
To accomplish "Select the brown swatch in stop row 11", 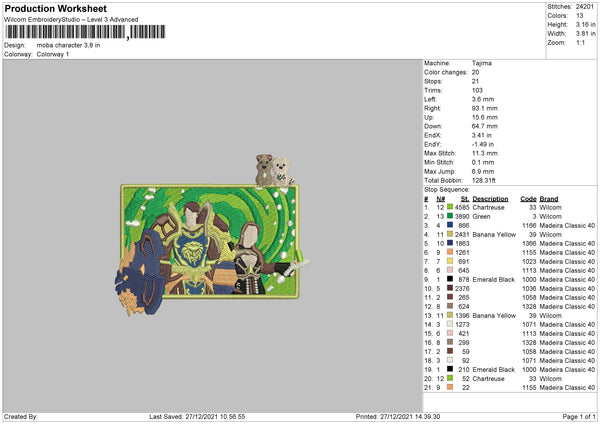I will [450, 297].
